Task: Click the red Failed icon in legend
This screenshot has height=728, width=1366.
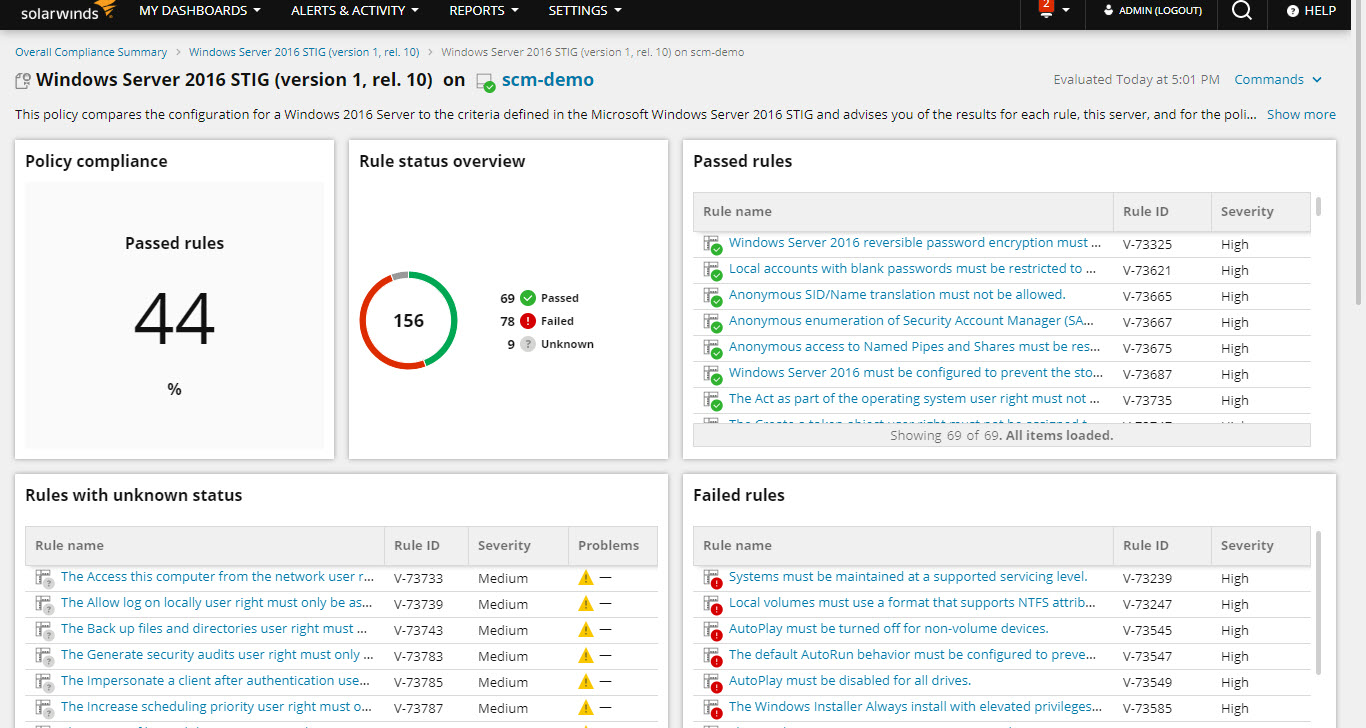Action: pyautogui.click(x=528, y=321)
